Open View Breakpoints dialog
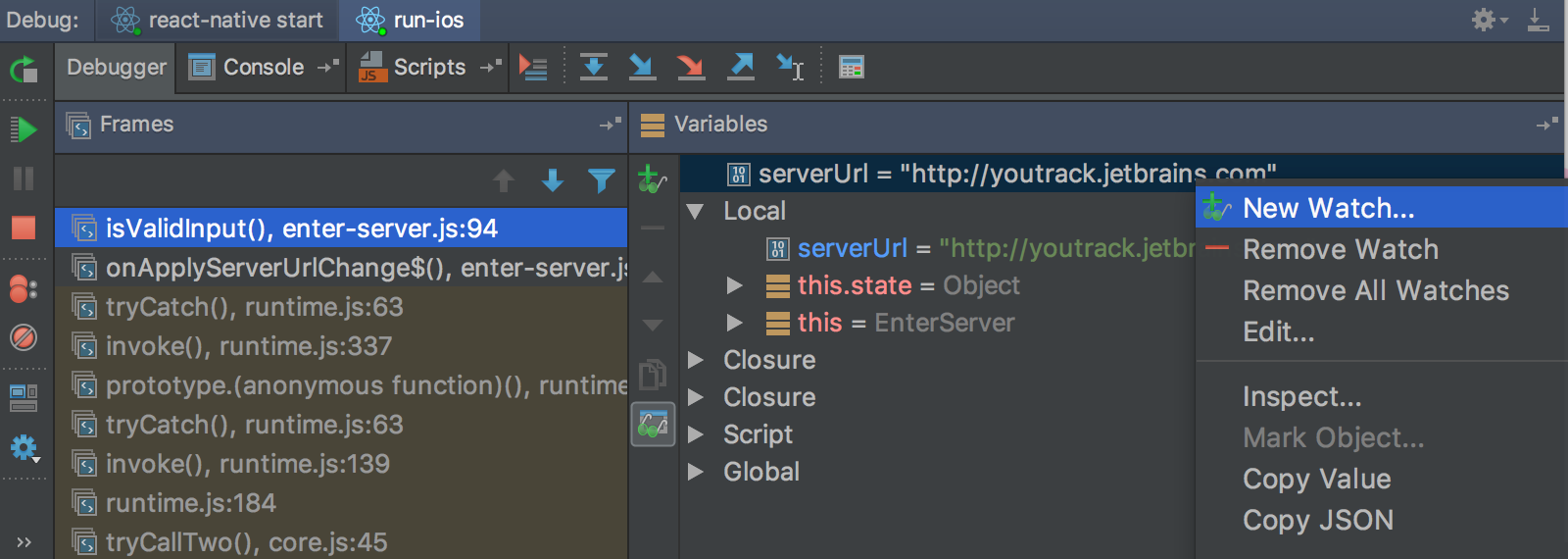This screenshot has height=559, width=1568. (x=24, y=289)
